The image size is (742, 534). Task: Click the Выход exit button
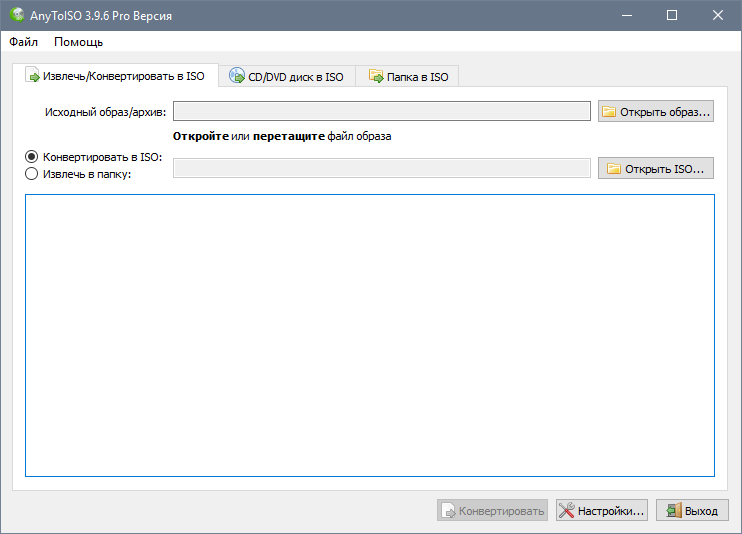[692, 510]
